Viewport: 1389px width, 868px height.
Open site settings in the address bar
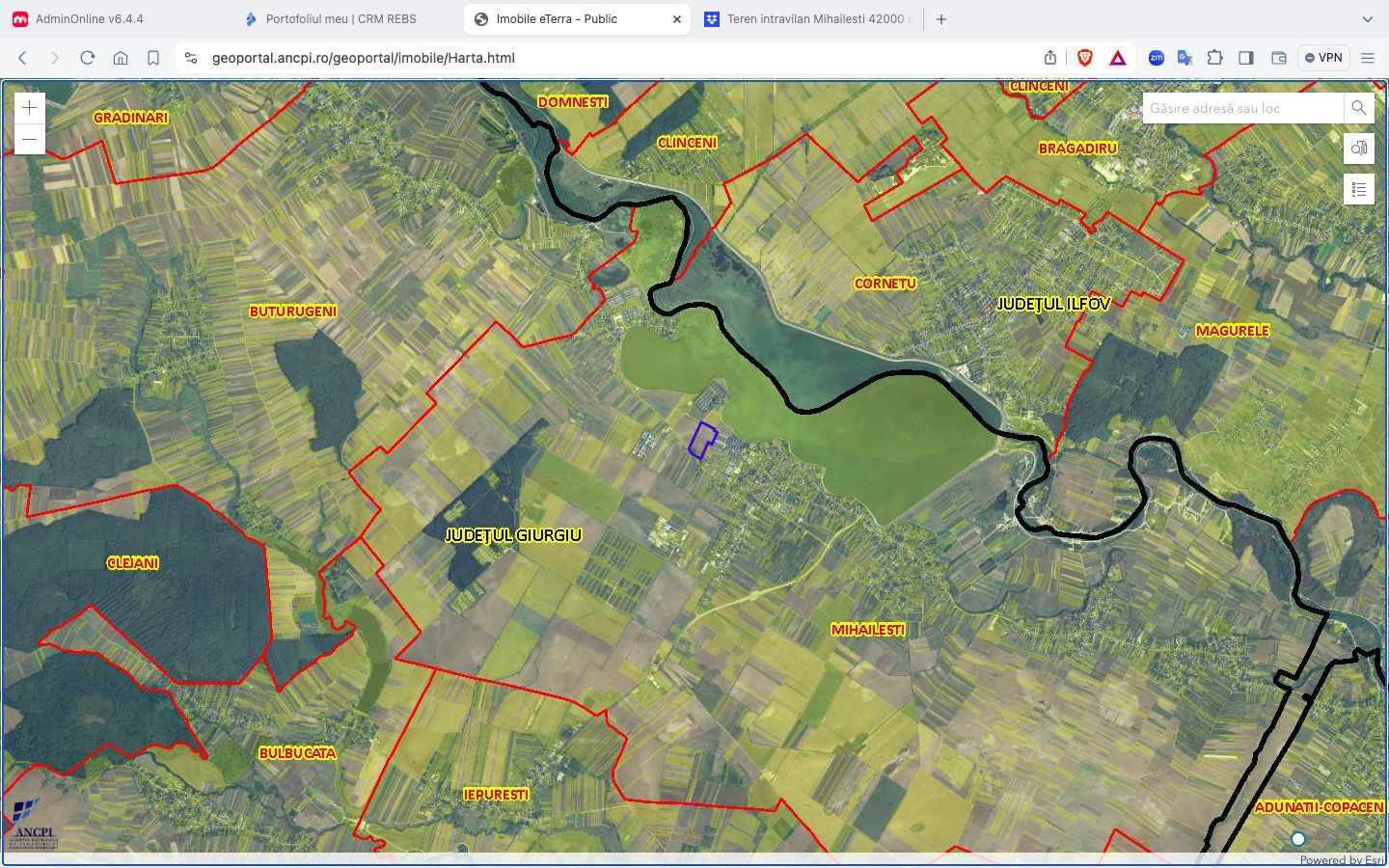point(191,58)
